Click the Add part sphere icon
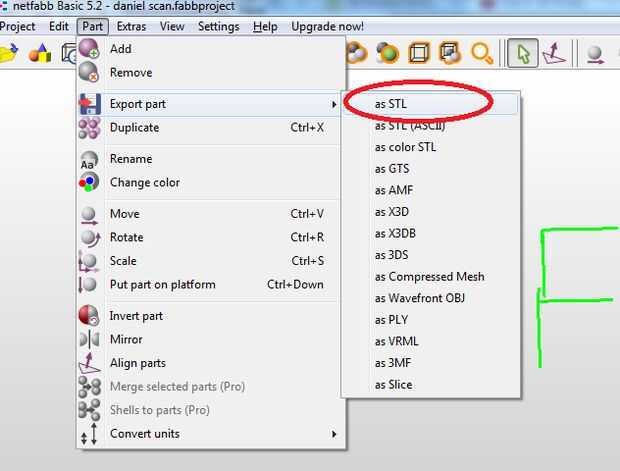The image size is (620, 471). pyautogui.click(x=89, y=49)
